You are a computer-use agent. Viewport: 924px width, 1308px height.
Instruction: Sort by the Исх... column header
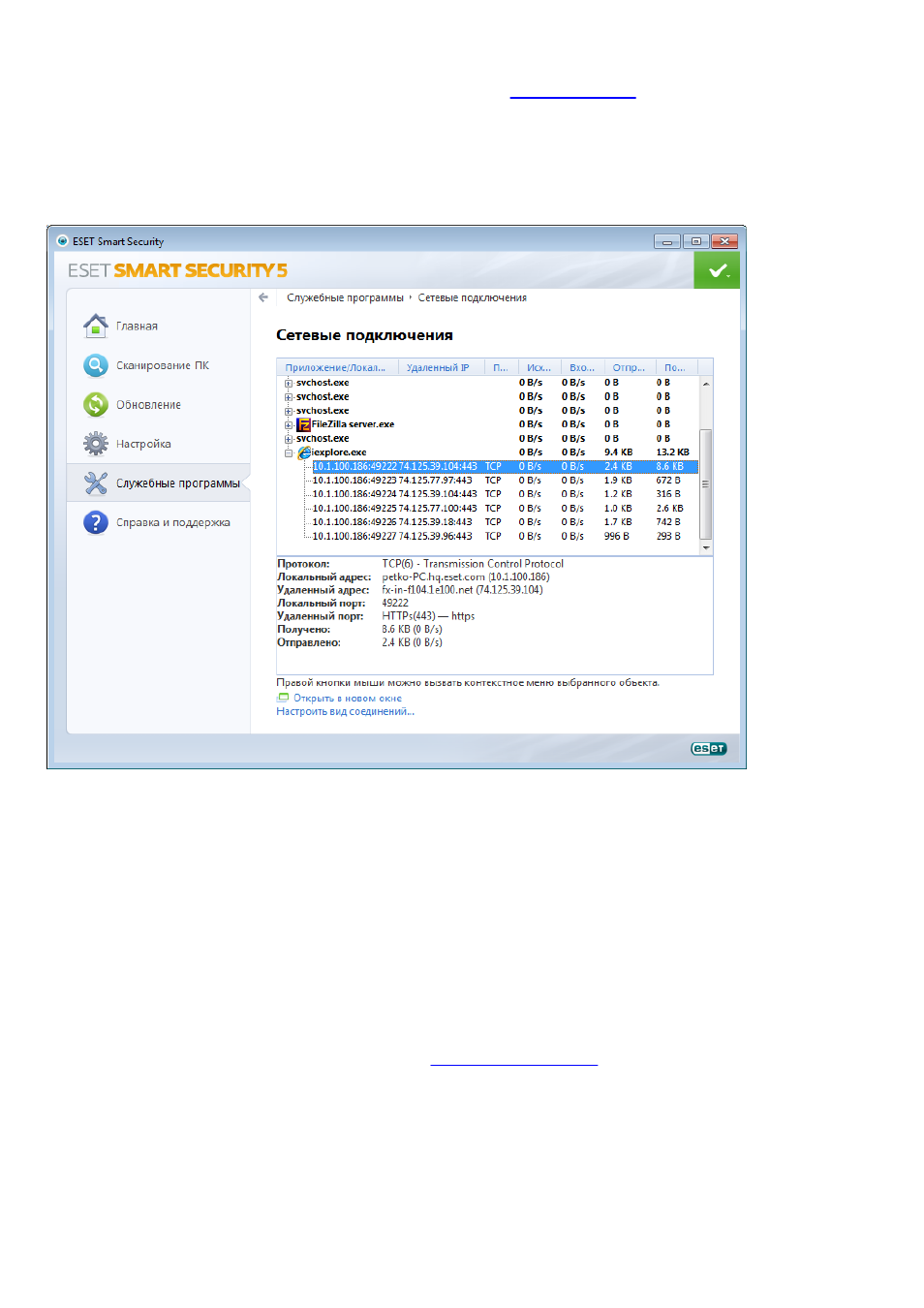coord(539,367)
